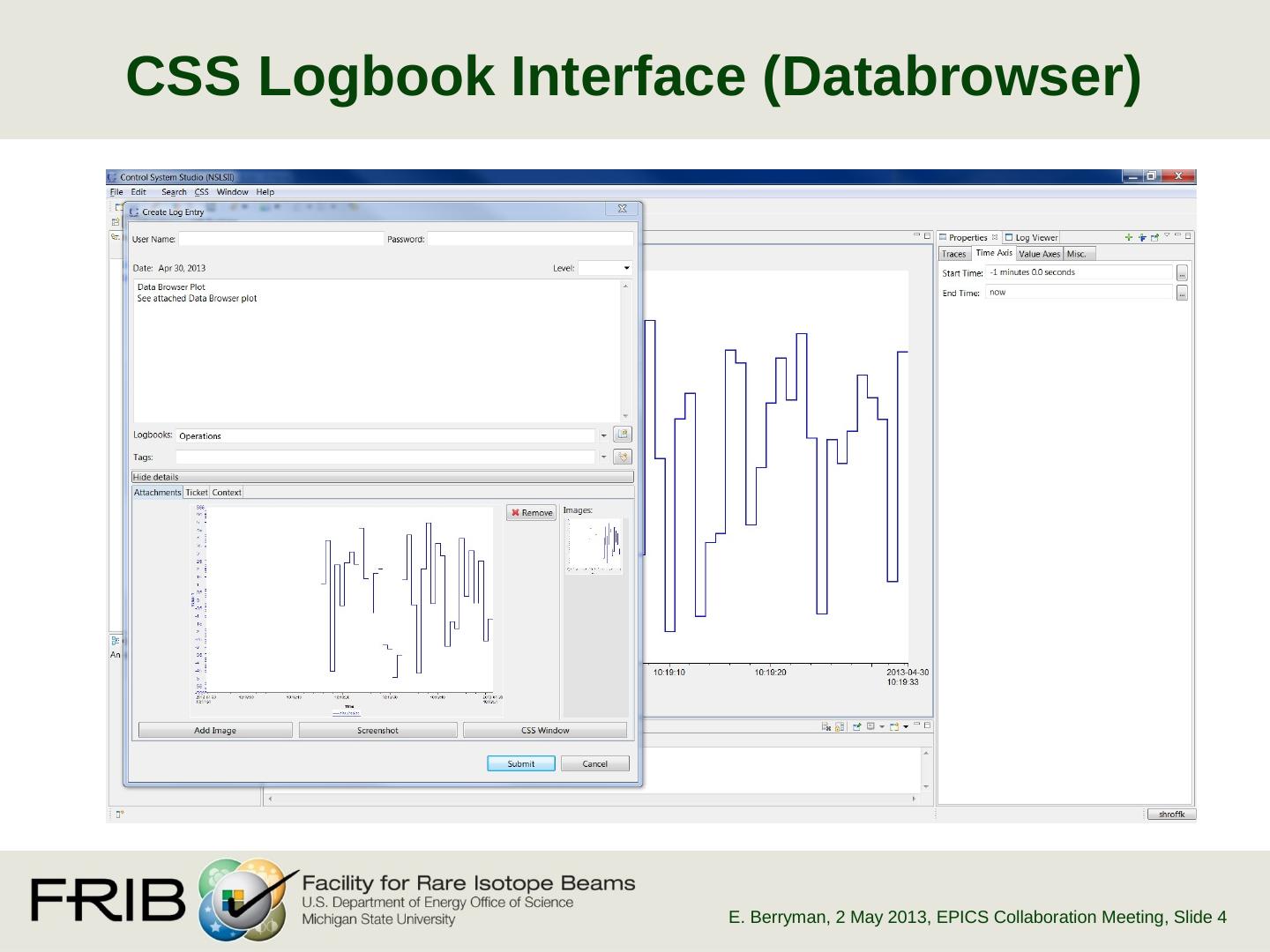Click the Logbooks field showing Operations

pyautogui.click(x=385, y=435)
